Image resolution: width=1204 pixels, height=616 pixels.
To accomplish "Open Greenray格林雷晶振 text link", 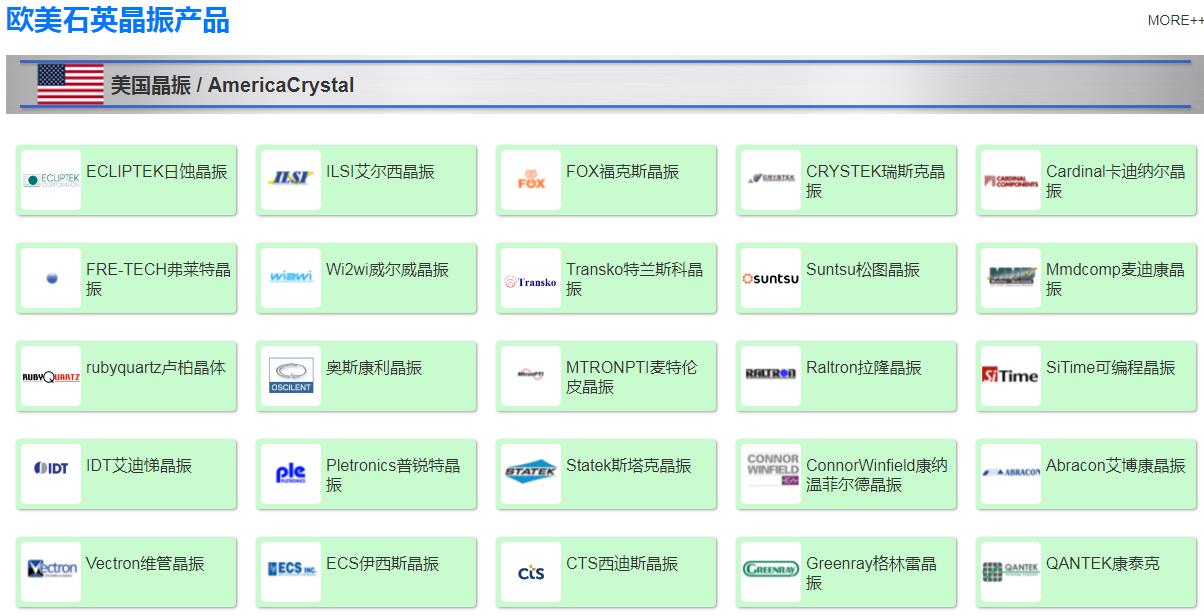I will (871, 573).
